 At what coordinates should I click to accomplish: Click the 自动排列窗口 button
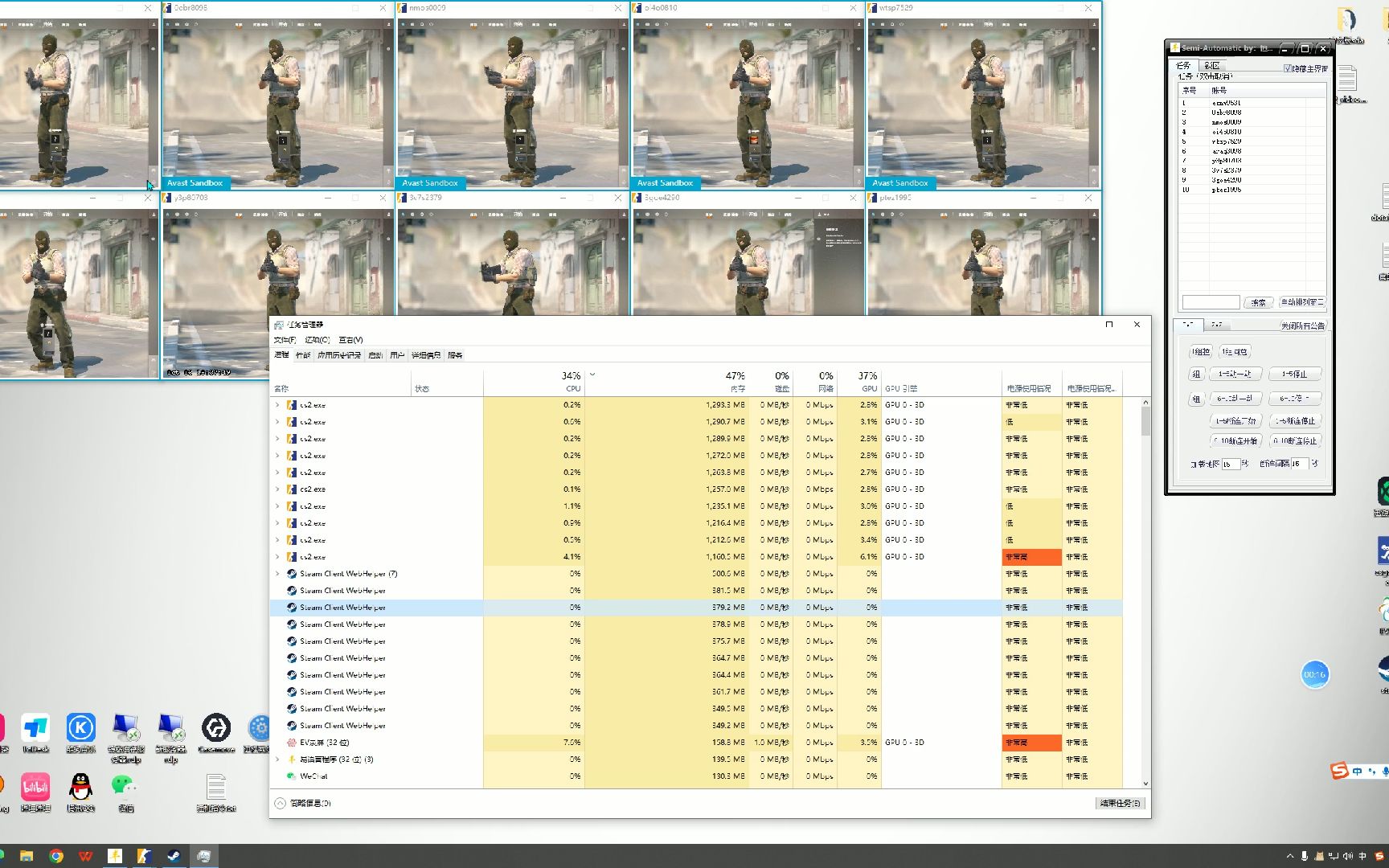1302,302
